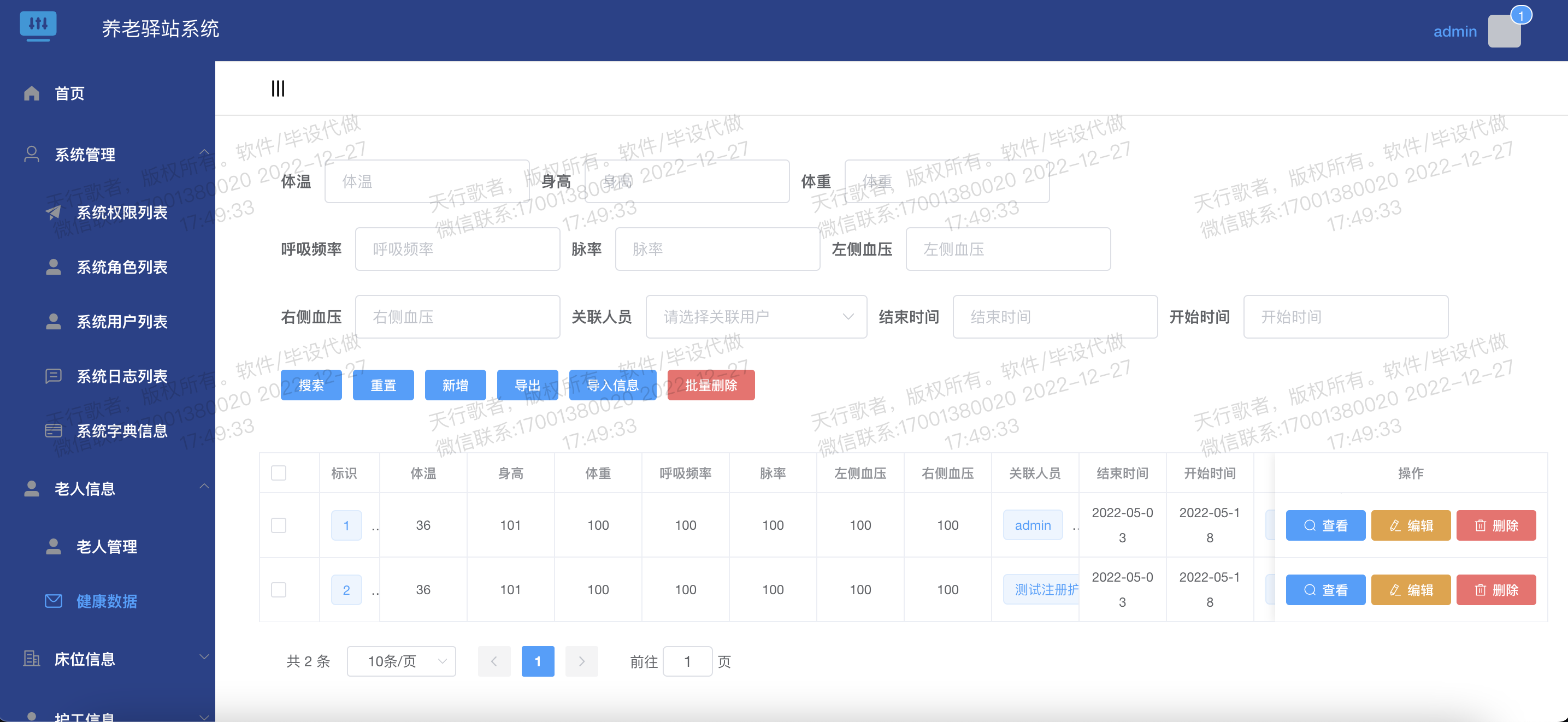
Task: Click the 批量删除 button
Action: tap(710, 385)
